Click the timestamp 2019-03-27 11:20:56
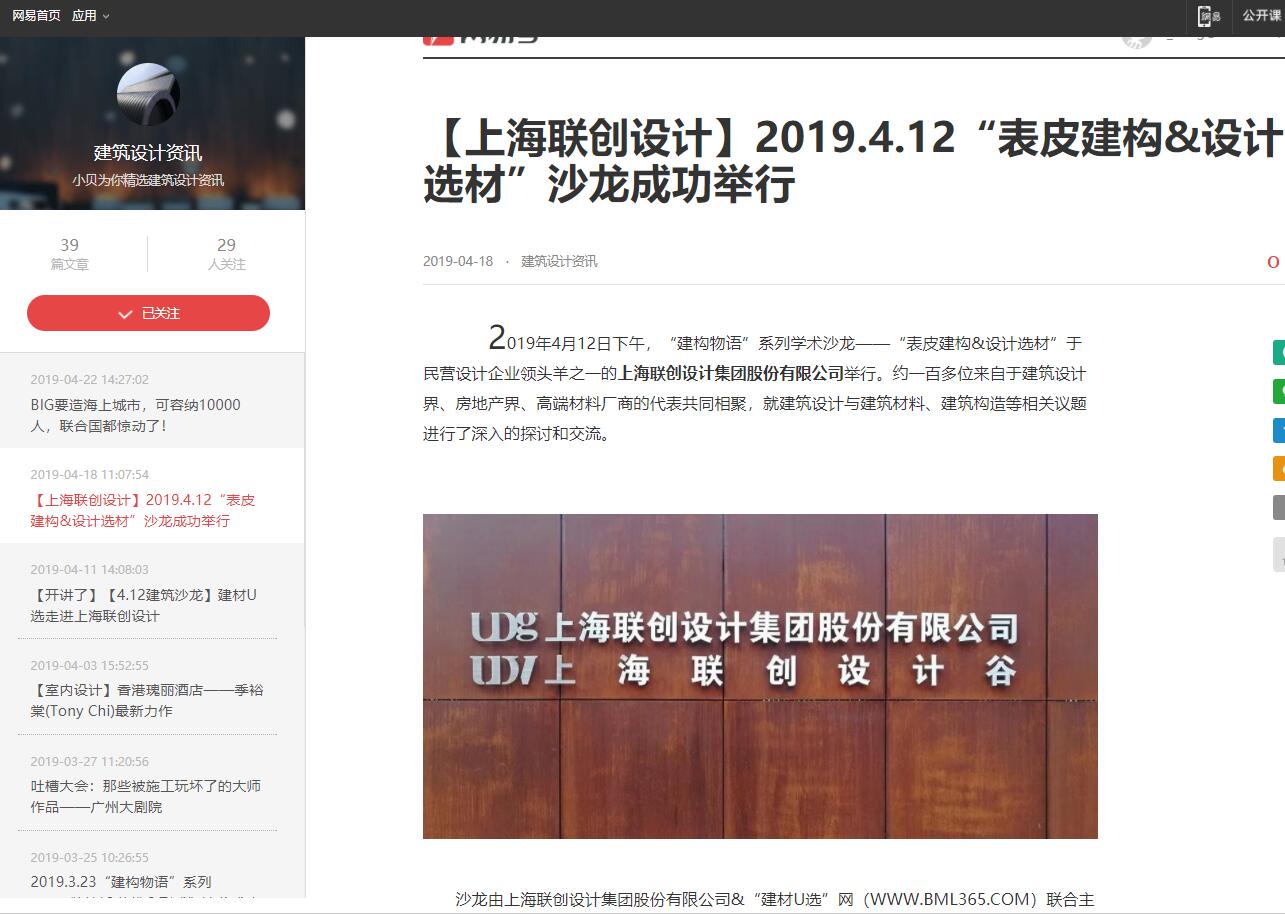The width and height of the screenshot is (1285, 914). [89, 761]
